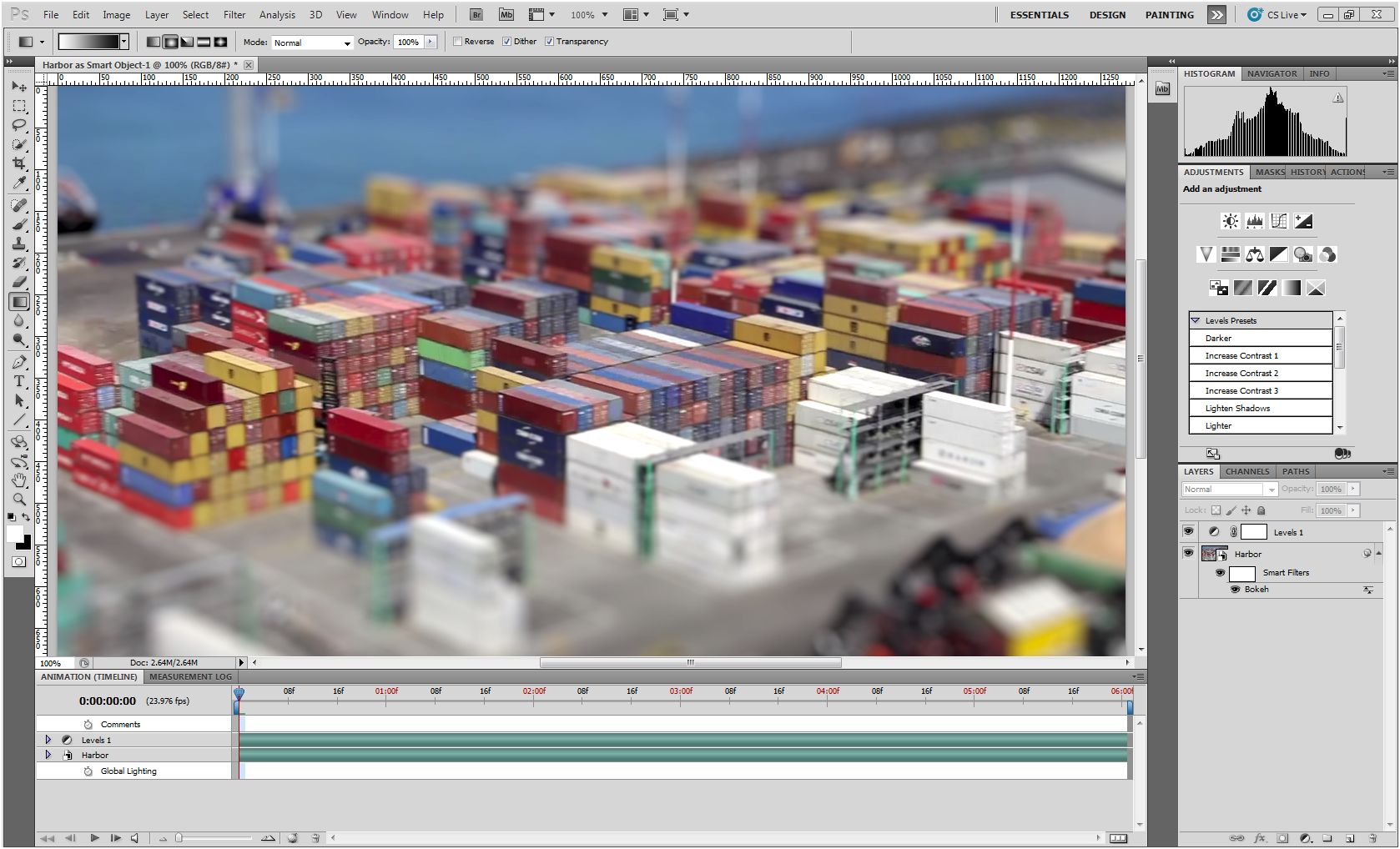This screenshot has width=1400, height=849.
Task: Switch to the Channels tab
Action: [x=1246, y=471]
